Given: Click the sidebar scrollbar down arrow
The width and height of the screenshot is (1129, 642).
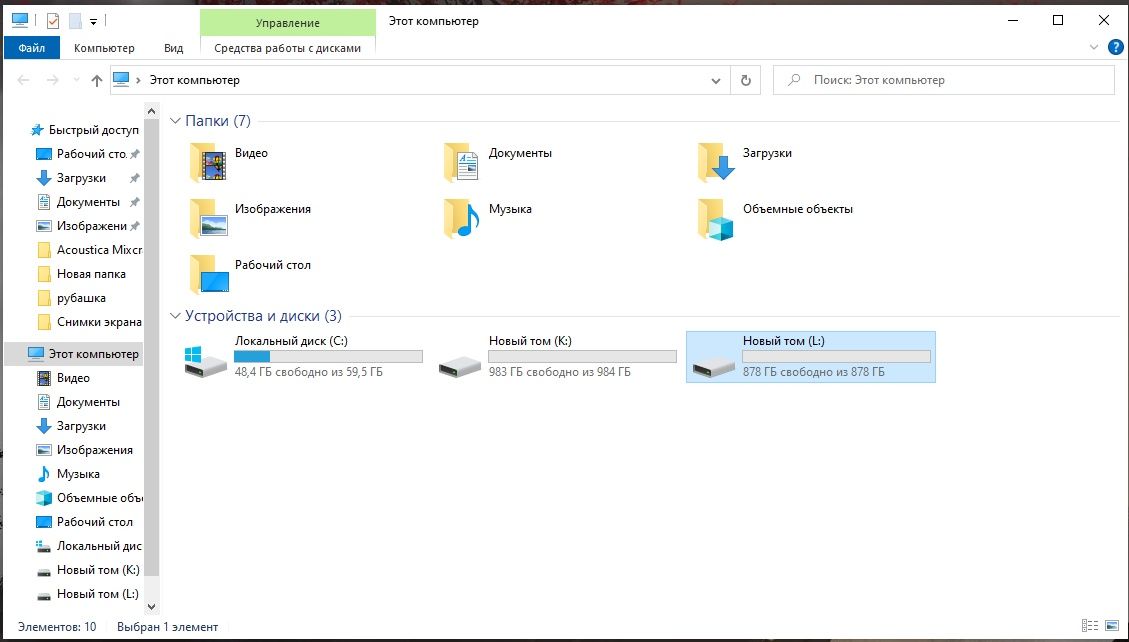Looking at the screenshot, I should pyautogui.click(x=151, y=607).
